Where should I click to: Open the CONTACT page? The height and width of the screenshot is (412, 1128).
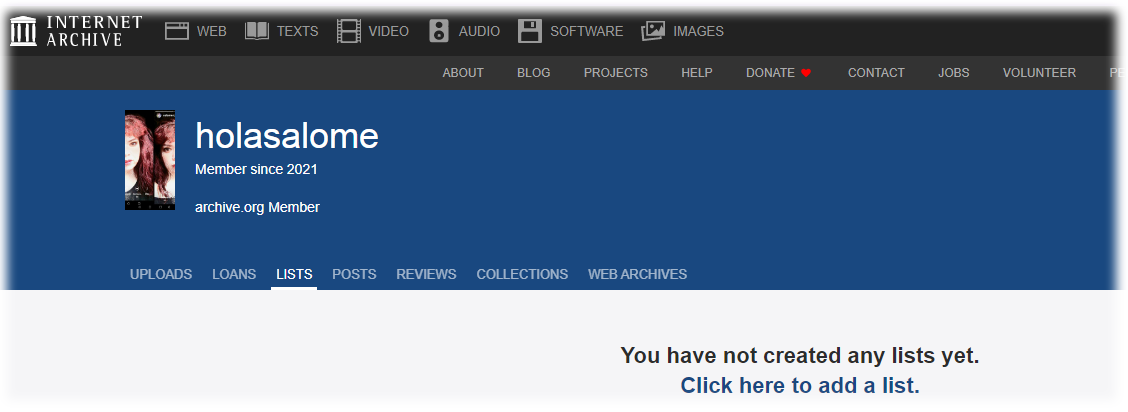pyautogui.click(x=876, y=73)
